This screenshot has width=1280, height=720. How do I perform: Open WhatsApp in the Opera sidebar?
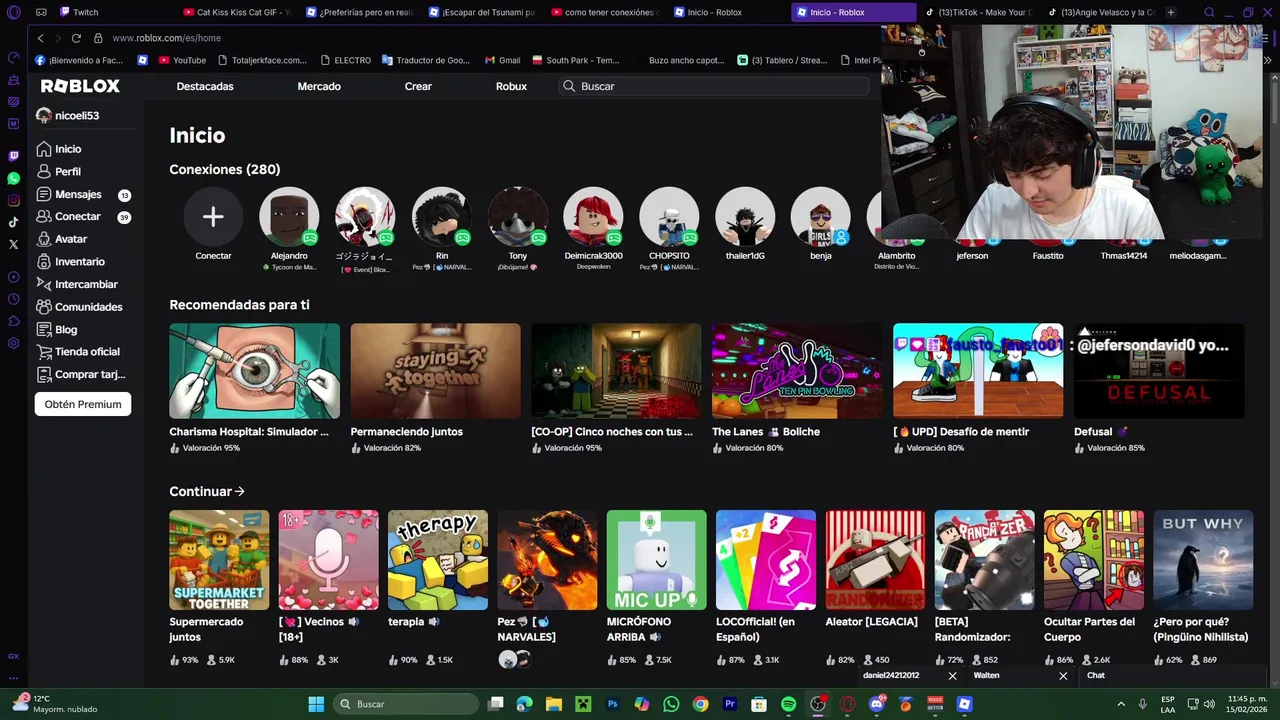click(x=13, y=178)
